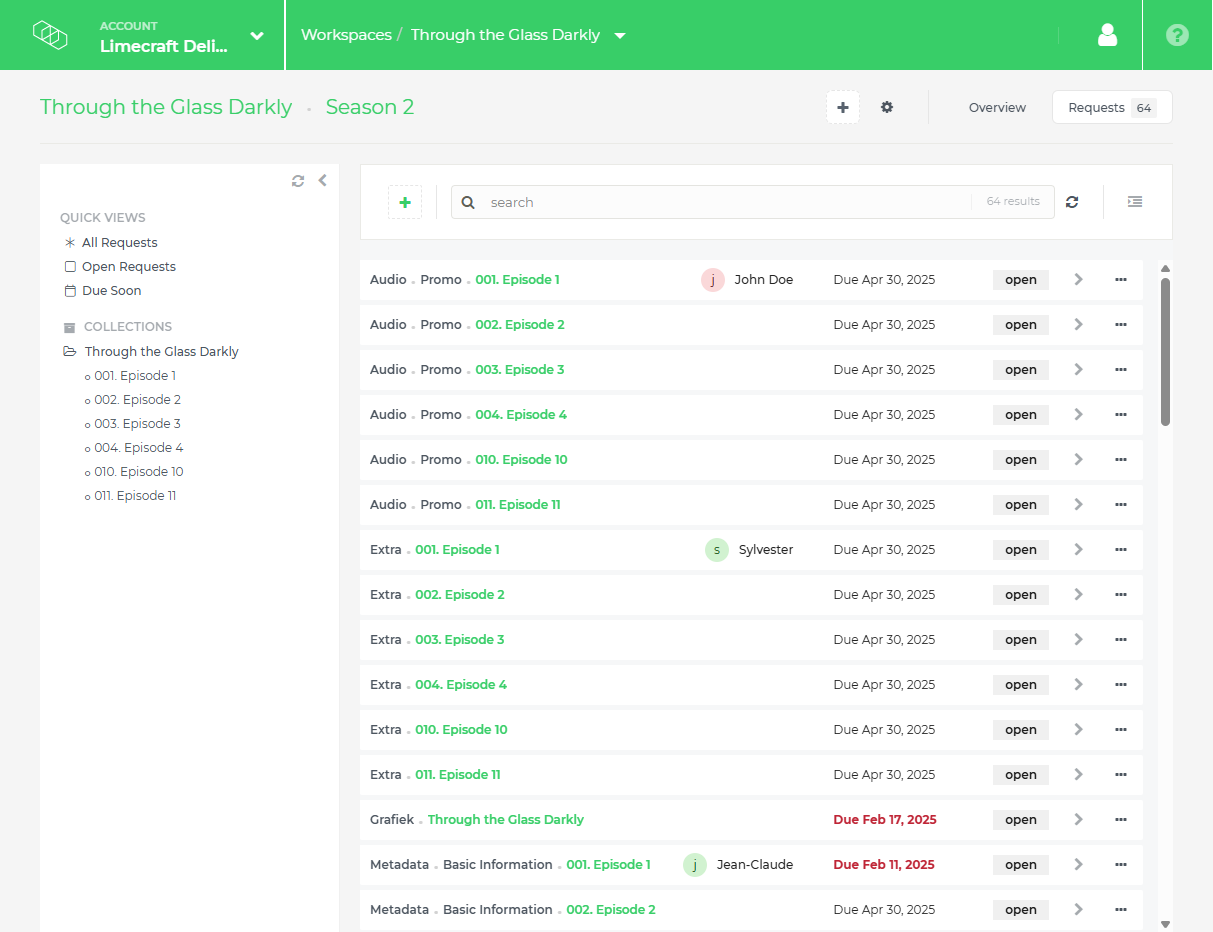Open more options for Extra Episode 2

click(1121, 595)
